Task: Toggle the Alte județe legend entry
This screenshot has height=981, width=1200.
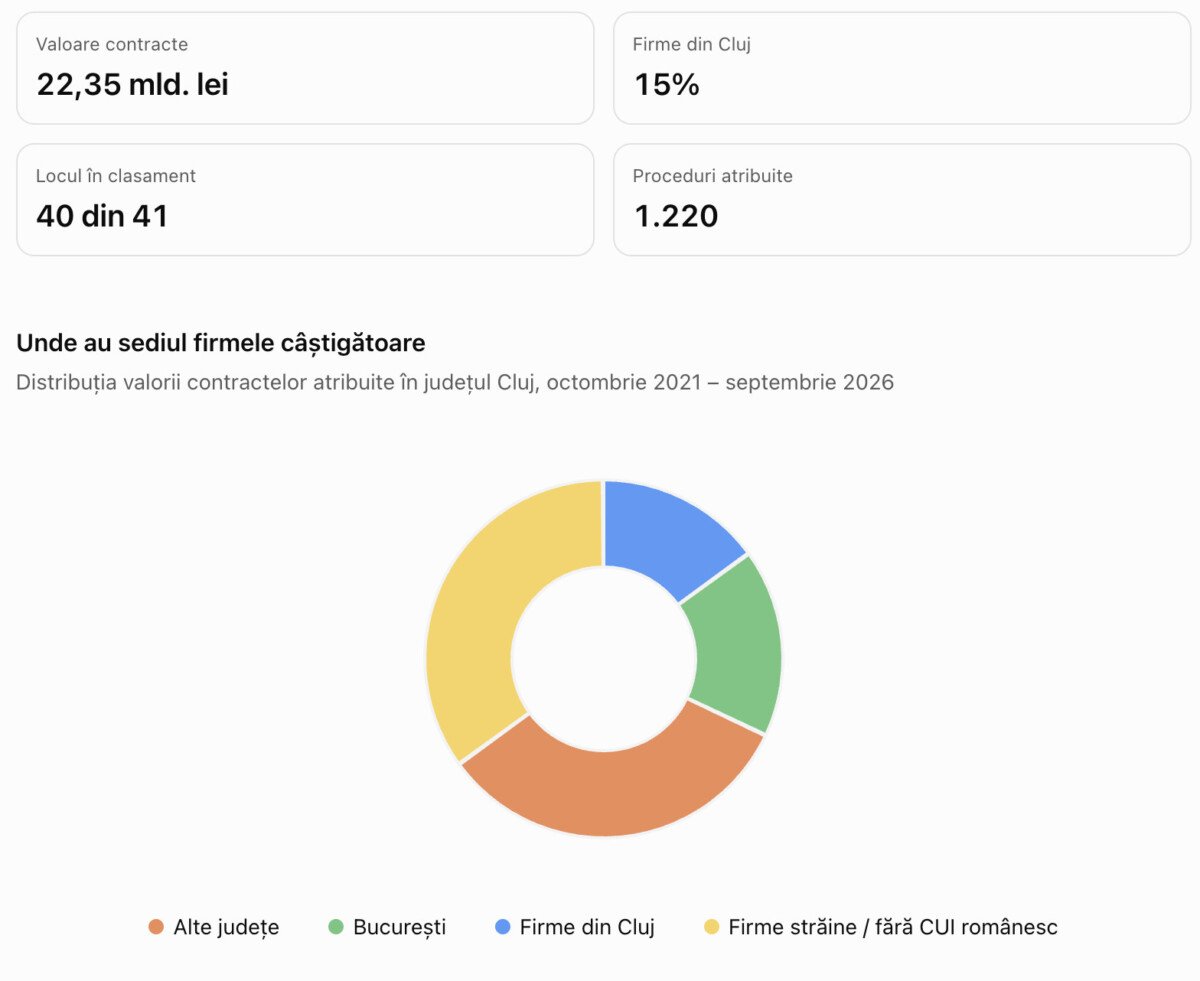Action: [x=213, y=927]
